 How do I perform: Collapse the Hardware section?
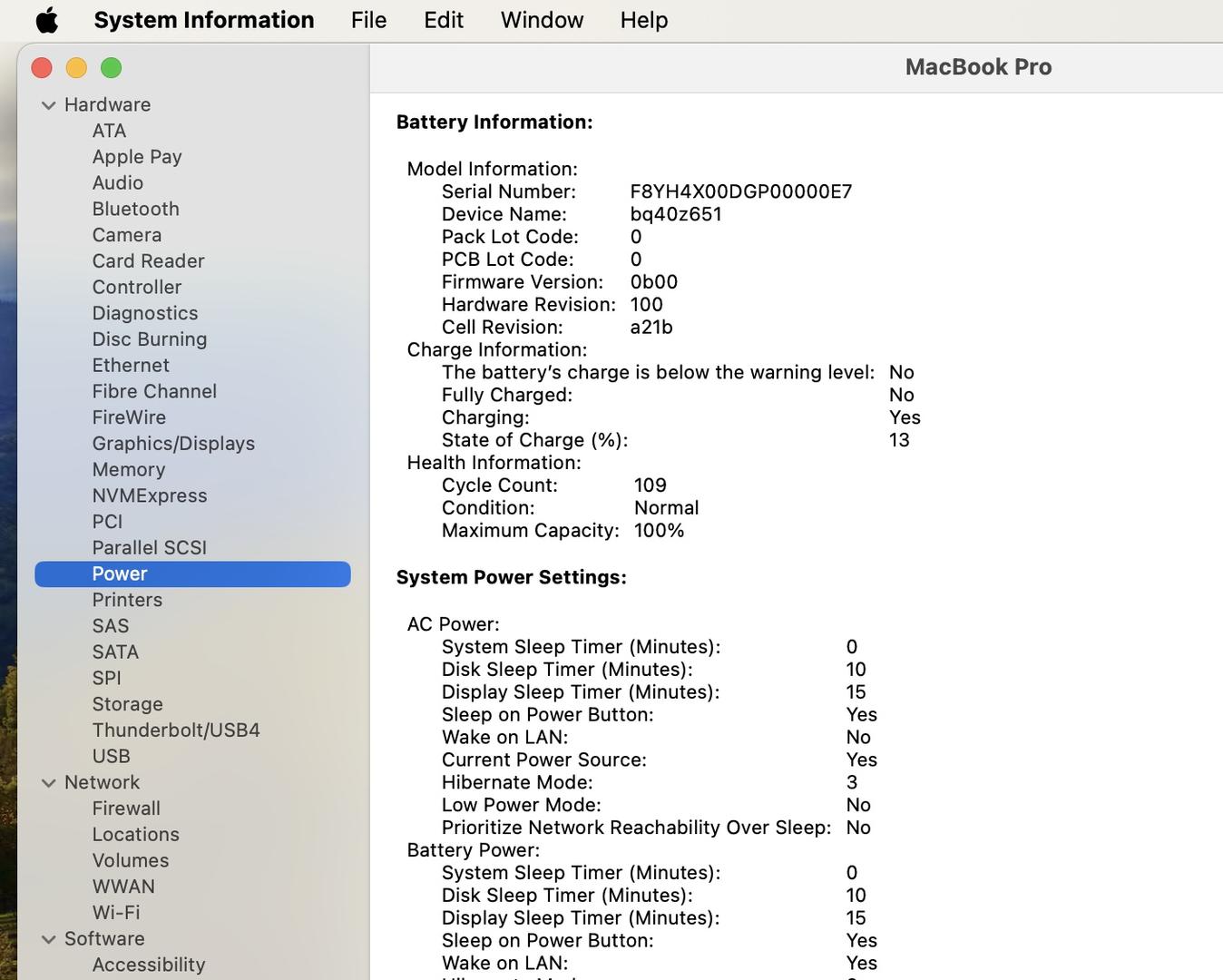[x=49, y=105]
